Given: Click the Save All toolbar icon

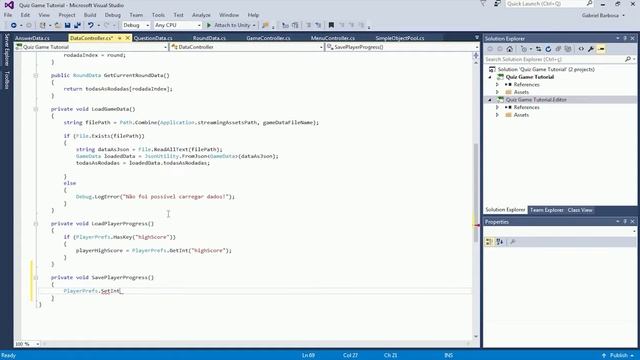Looking at the screenshot, I should pyautogui.click(x=77, y=25).
